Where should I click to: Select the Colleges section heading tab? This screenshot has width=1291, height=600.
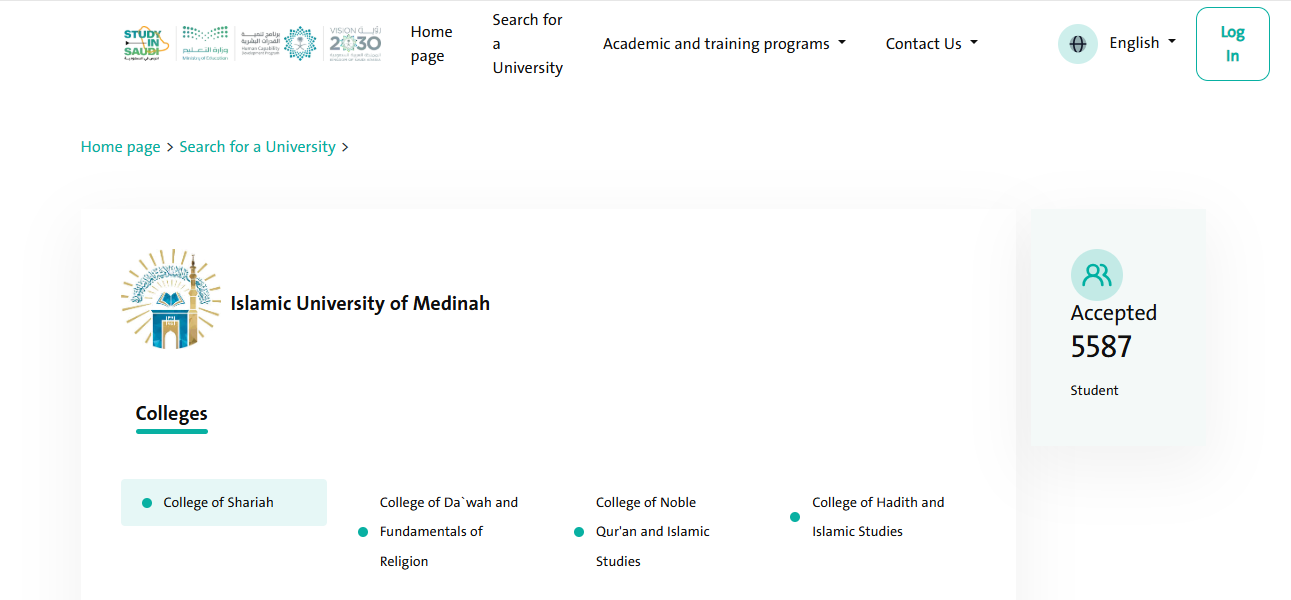[x=171, y=414]
